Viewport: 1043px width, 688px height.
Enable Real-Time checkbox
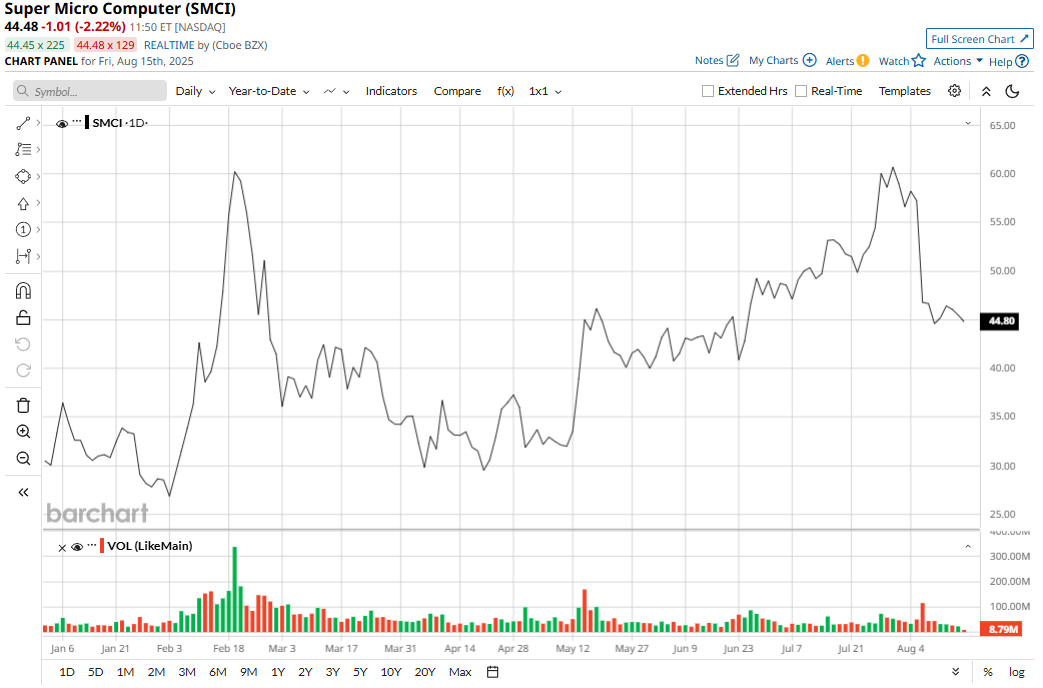(x=801, y=91)
